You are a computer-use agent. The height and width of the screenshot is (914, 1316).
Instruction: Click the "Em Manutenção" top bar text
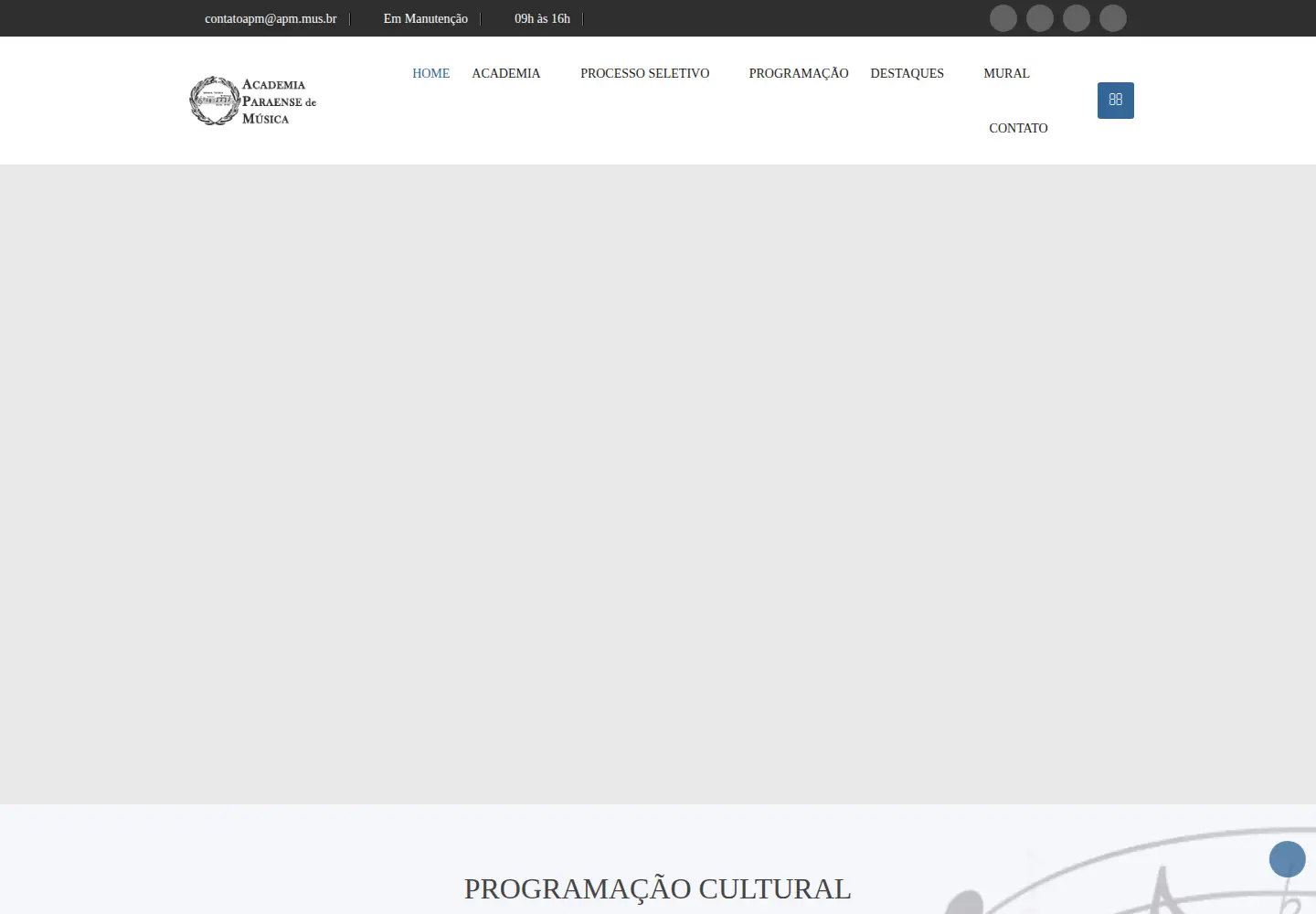point(426,18)
